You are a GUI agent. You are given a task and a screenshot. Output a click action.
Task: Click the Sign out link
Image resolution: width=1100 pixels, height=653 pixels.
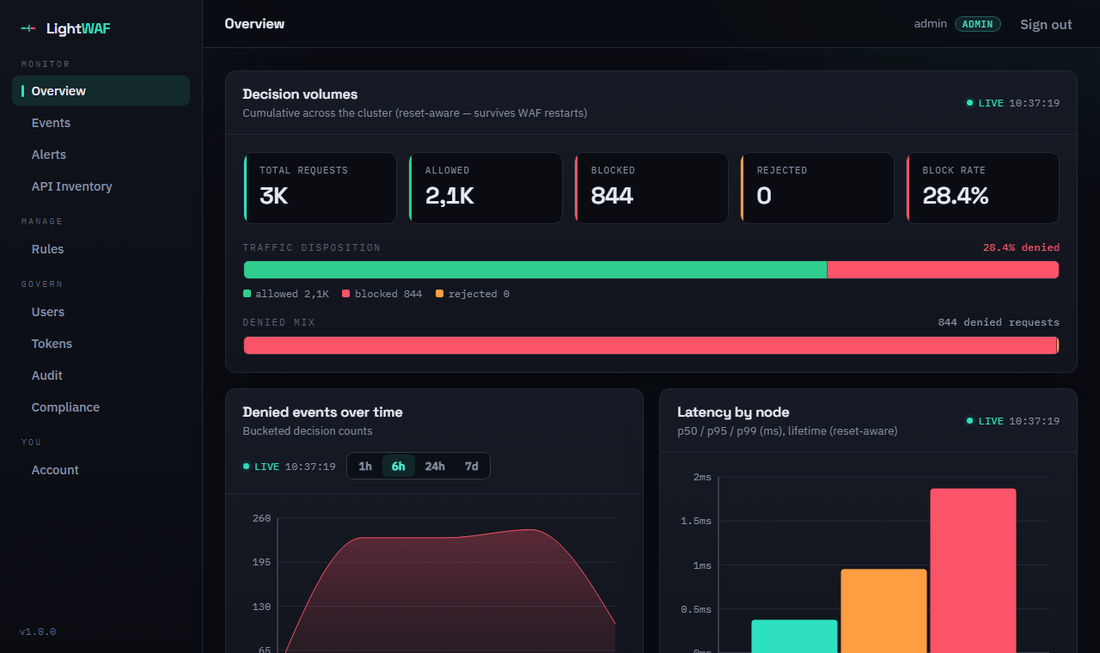click(x=1045, y=25)
